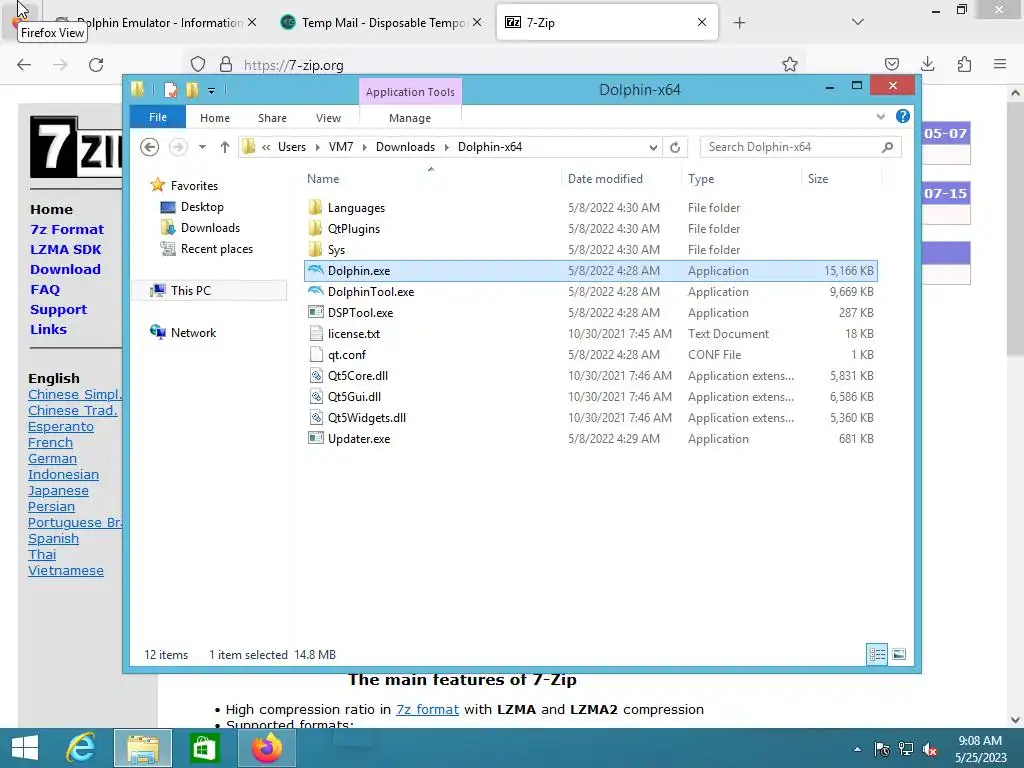
Task: Sort files by Date modified column
Action: [605, 179]
